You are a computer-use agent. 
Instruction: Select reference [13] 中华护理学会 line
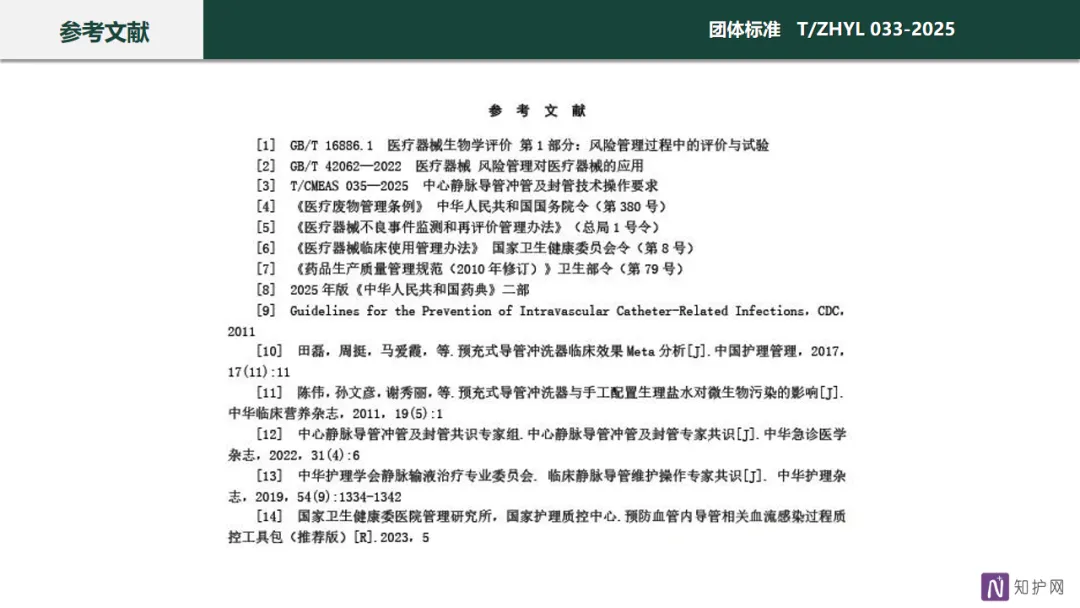pyautogui.click(x=551, y=476)
